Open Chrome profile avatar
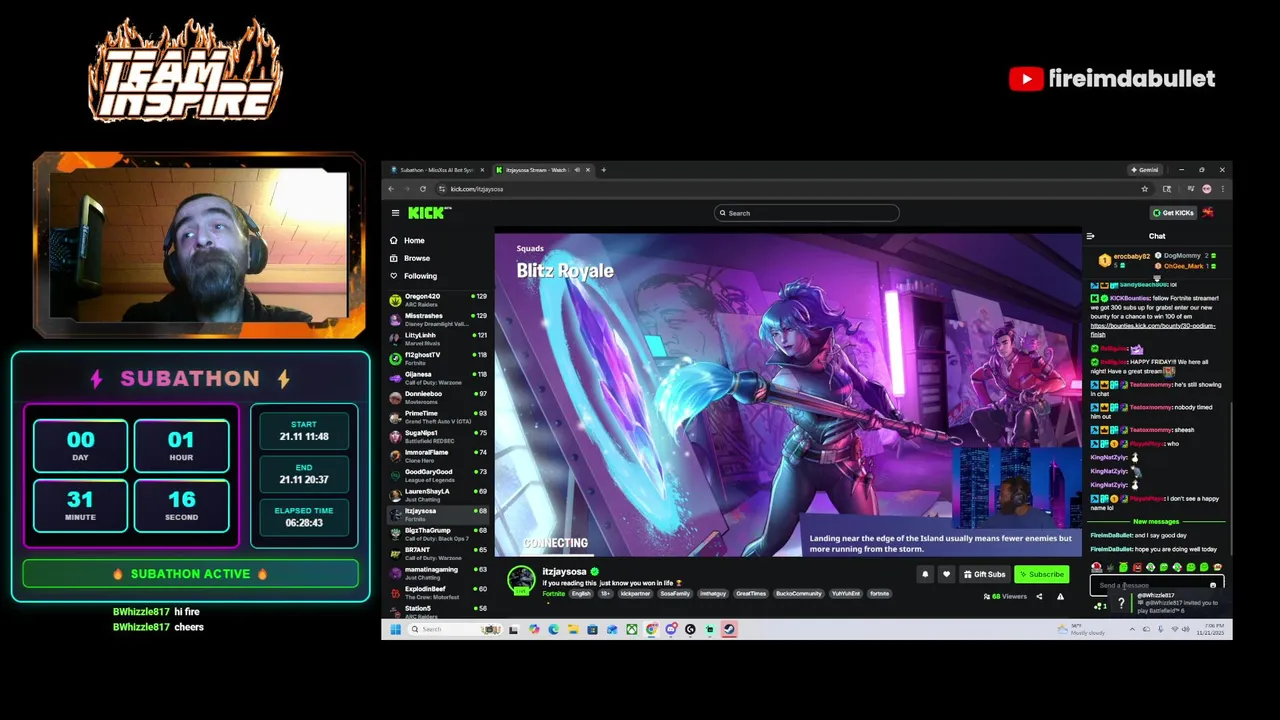The image size is (1280, 720). (1207, 189)
